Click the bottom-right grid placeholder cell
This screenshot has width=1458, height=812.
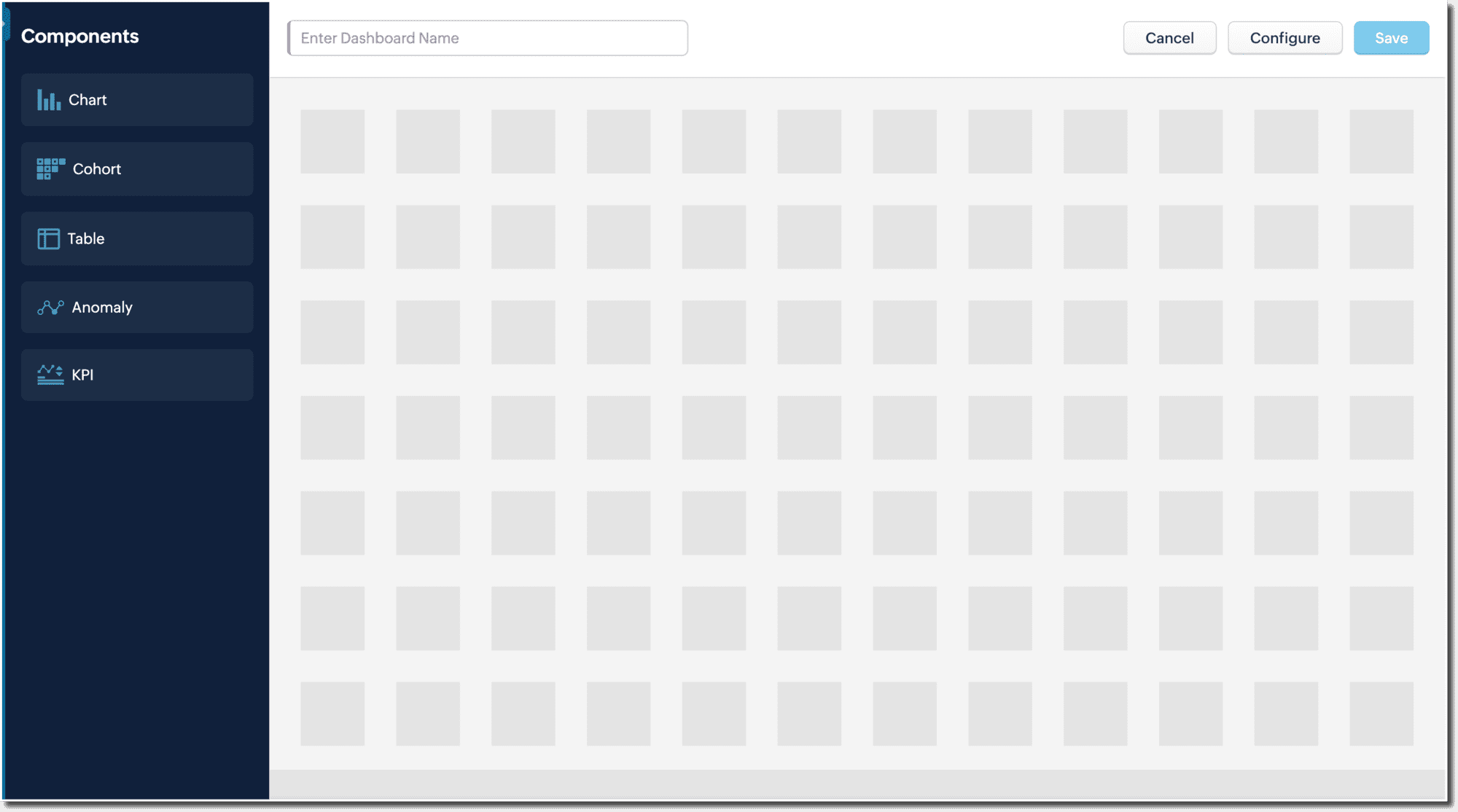tap(1381, 714)
